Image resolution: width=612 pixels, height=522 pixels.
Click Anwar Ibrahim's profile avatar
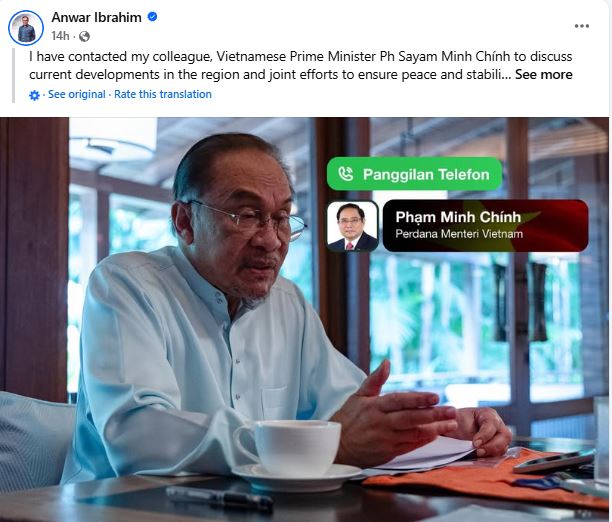[26, 28]
